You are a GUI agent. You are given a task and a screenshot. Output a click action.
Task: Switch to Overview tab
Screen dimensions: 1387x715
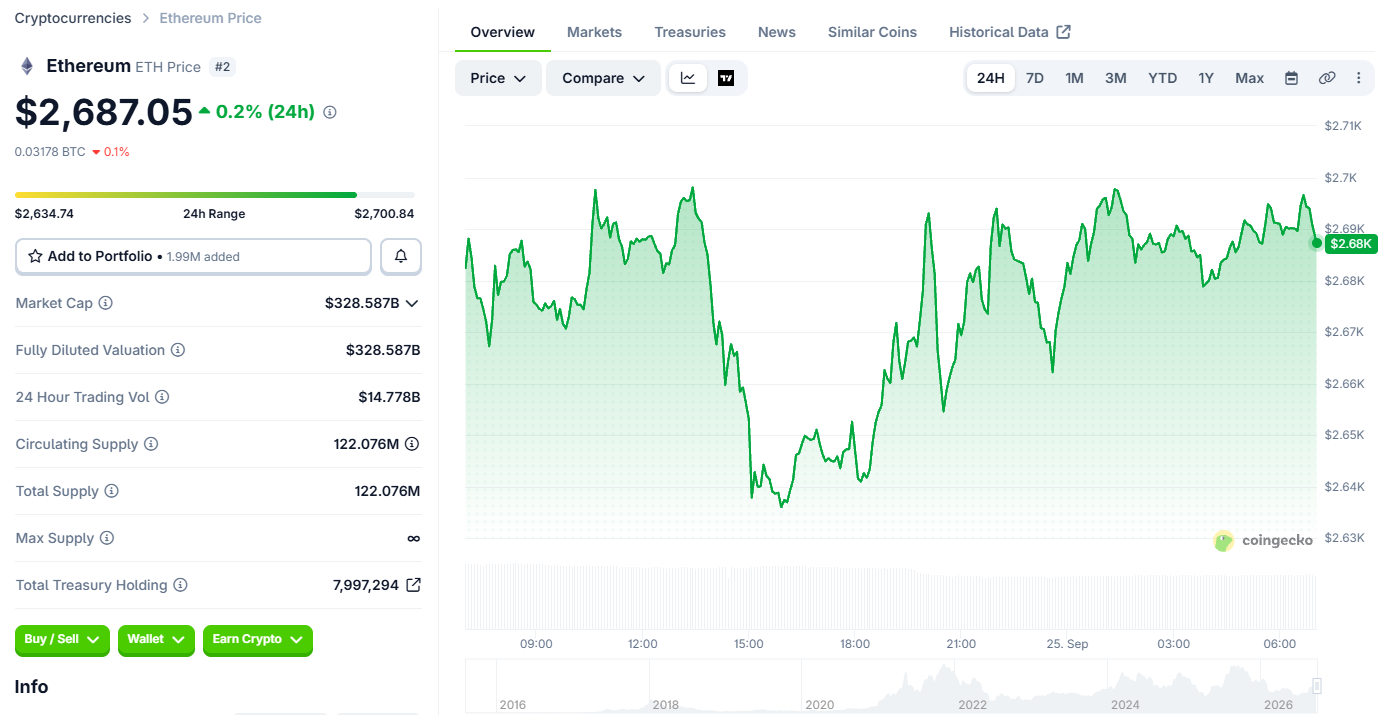(x=503, y=32)
